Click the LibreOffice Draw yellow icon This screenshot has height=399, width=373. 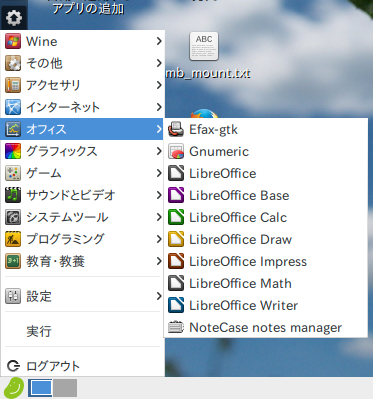tap(176, 239)
